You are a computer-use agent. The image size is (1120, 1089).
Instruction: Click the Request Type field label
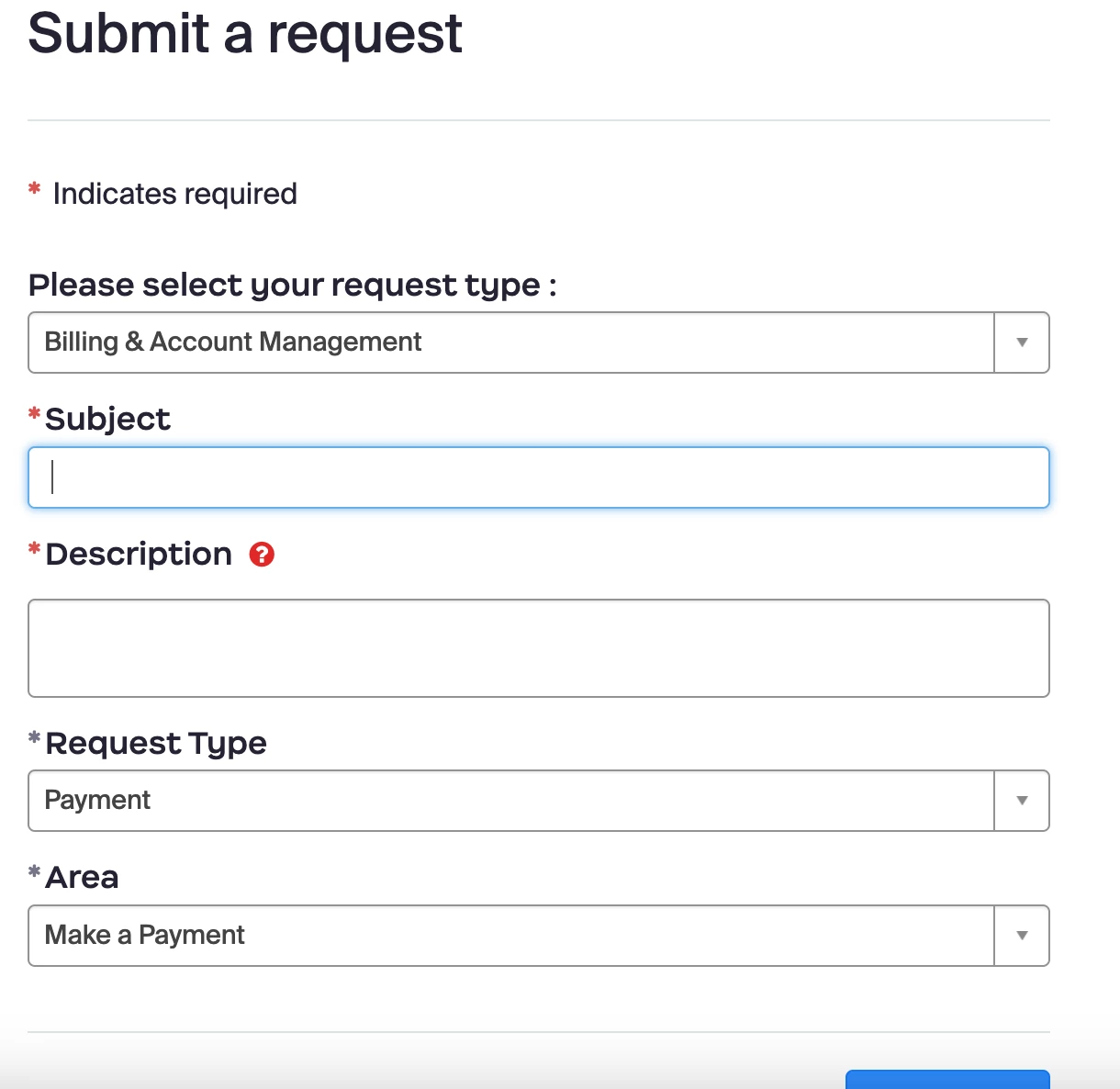click(156, 743)
